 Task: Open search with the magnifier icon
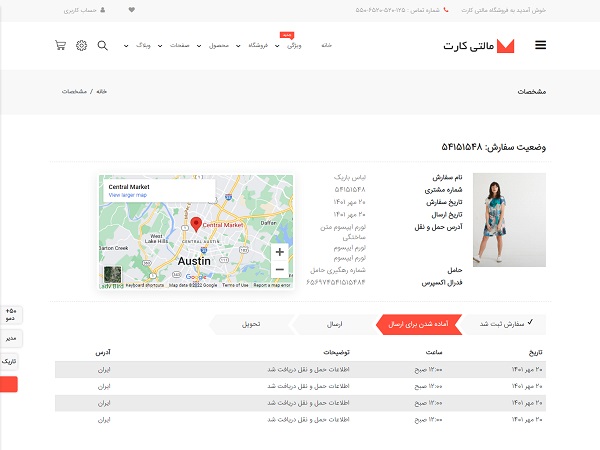click(x=102, y=46)
